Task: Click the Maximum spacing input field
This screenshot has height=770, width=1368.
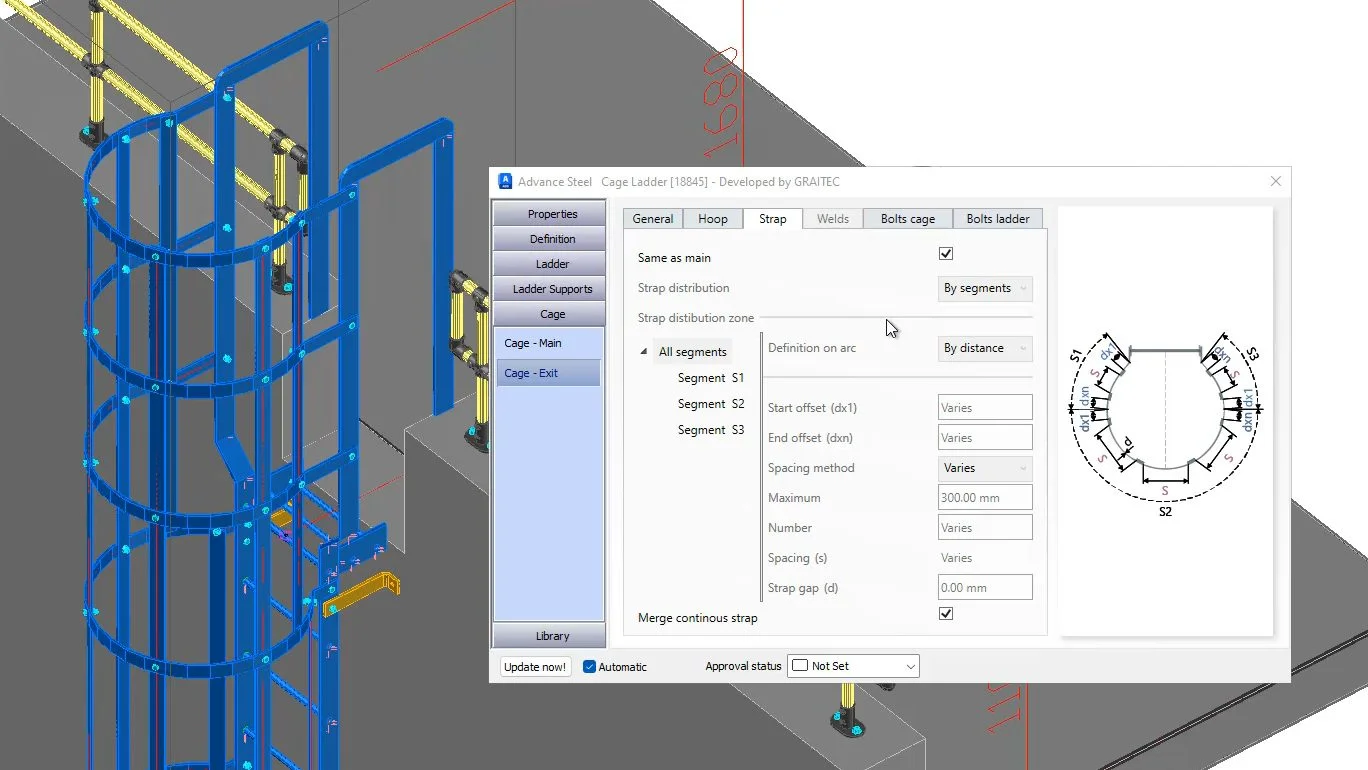Action: click(985, 498)
